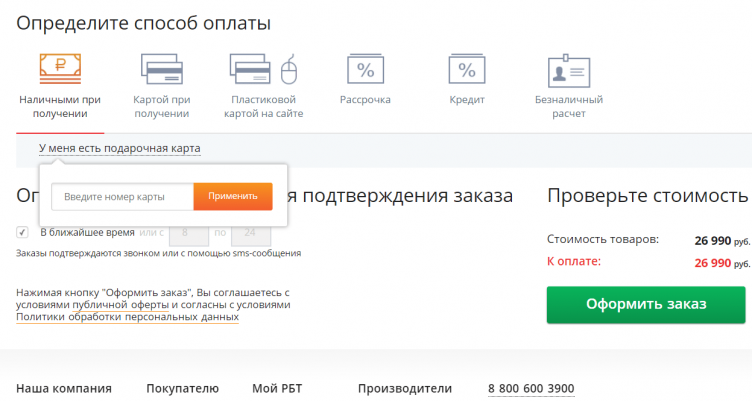Image resolution: width=752 pixels, height=401 pixels.
Task: Choose the badge icon for Безналичный расчет
Action: coord(569,71)
